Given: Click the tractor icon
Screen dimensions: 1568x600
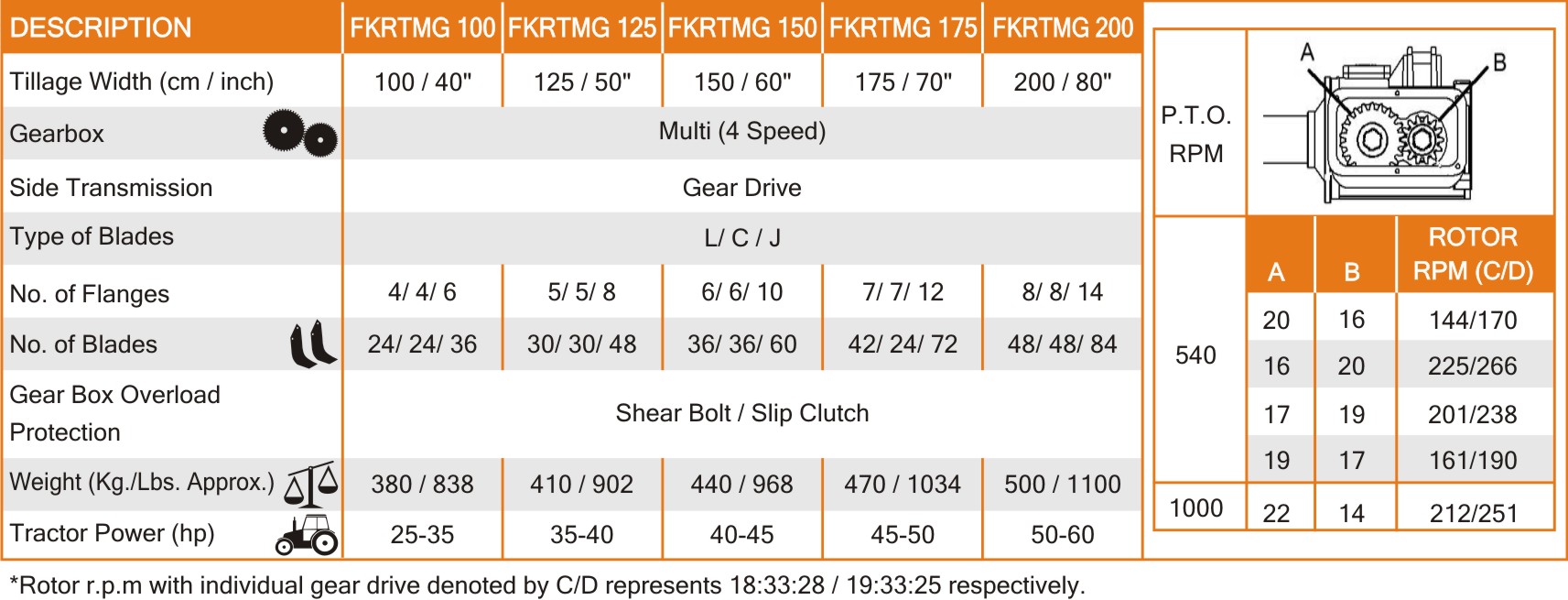Looking at the screenshot, I should tap(307, 535).
